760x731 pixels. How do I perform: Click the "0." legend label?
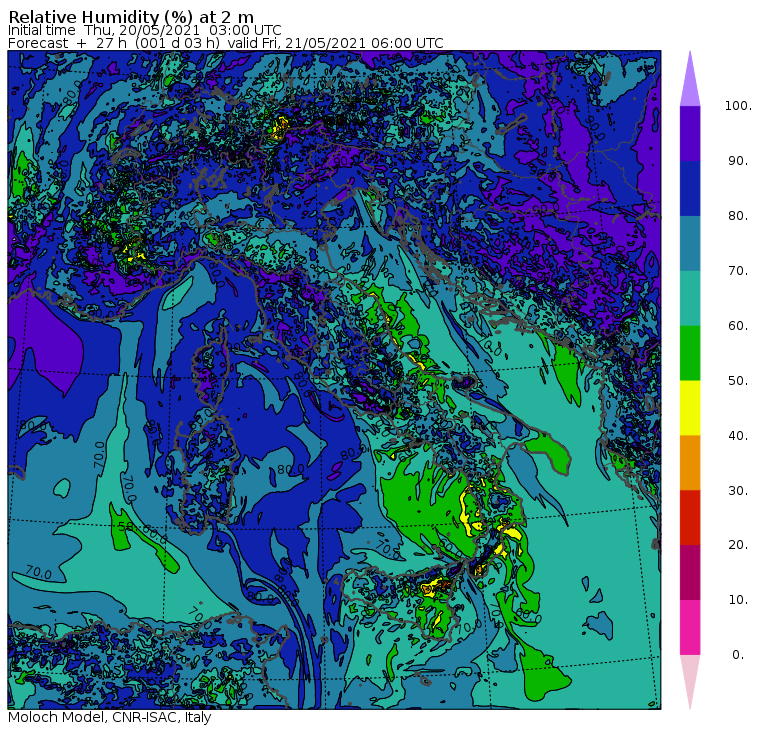point(738,654)
